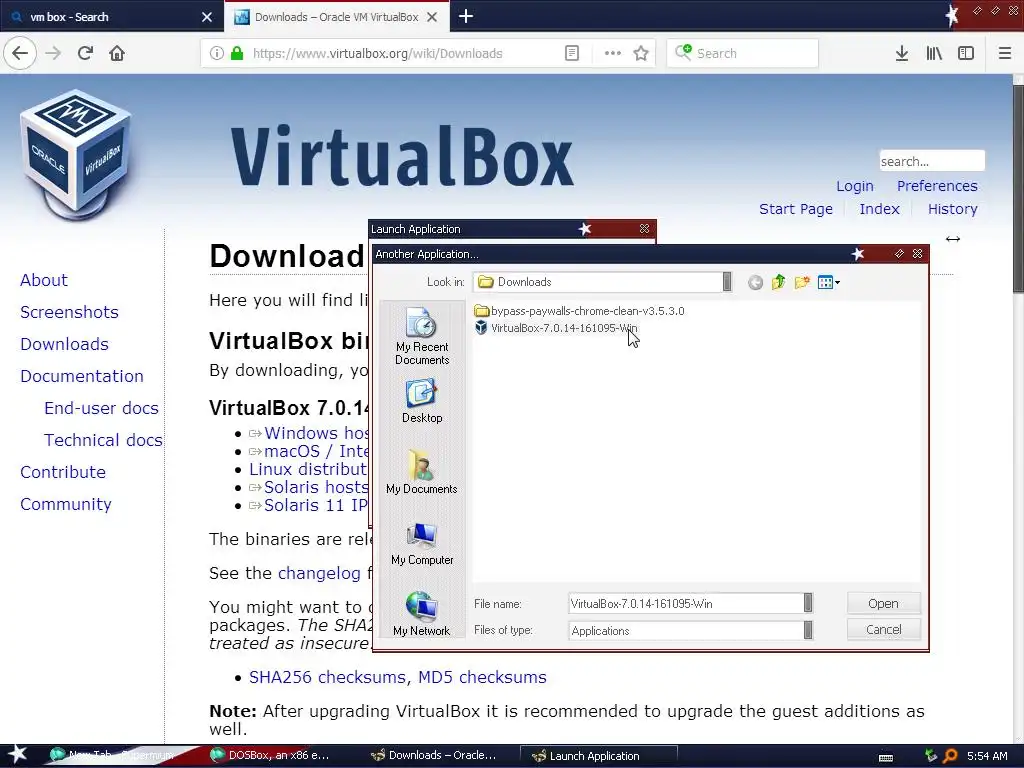Viewport: 1024px width, 768px height.
Task: Go up one folder level in file dialog
Action: coord(778,282)
